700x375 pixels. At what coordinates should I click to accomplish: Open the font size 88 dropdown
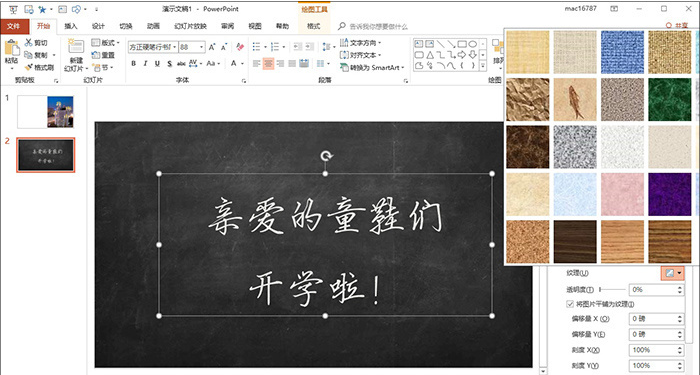(x=202, y=47)
